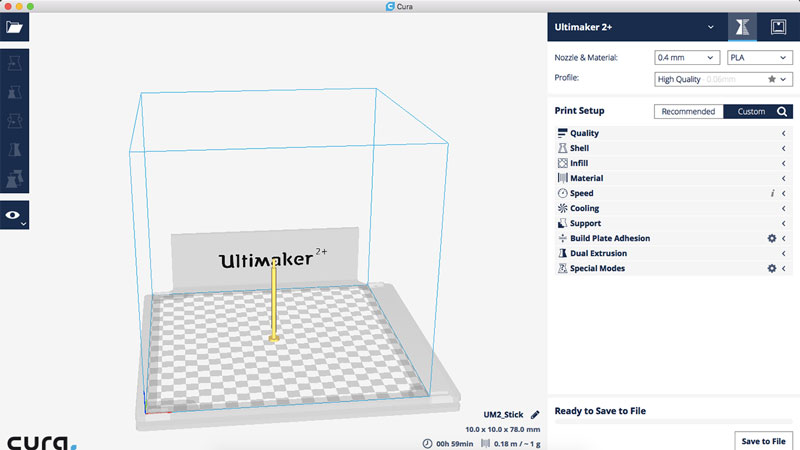Click the filament usage spool icon
This screenshot has height=450, width=800.
coord(485,444)
